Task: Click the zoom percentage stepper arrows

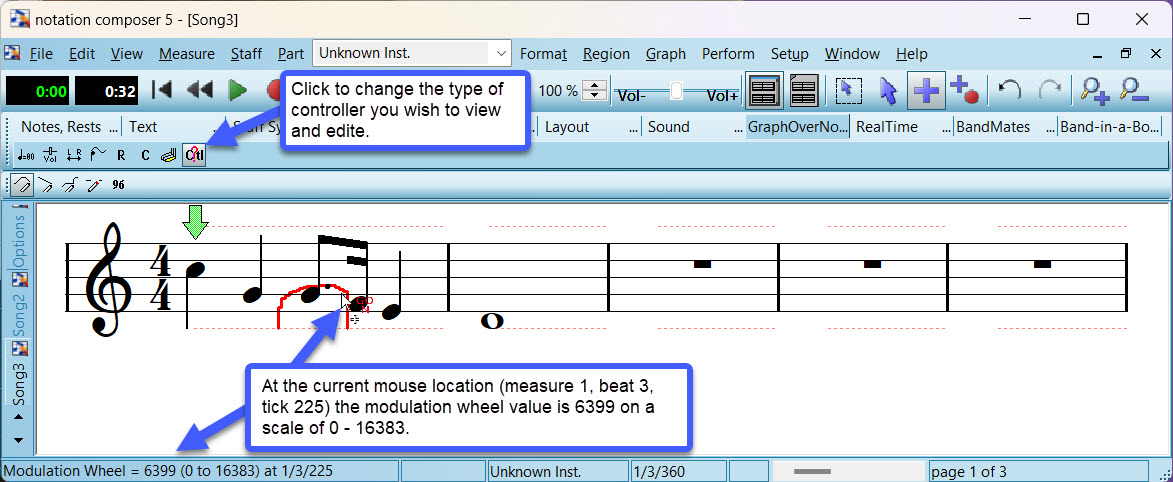Action: 594,91
